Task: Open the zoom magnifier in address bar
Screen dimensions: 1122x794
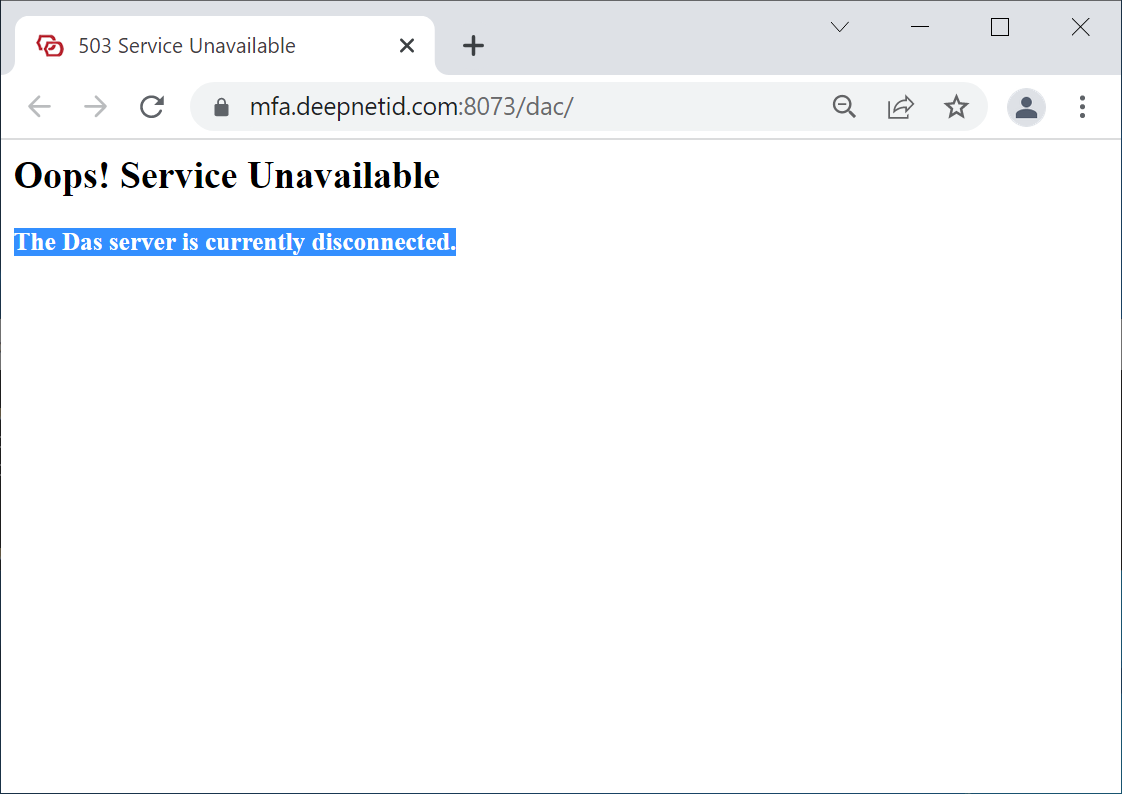Action: (x=845, y=107)
